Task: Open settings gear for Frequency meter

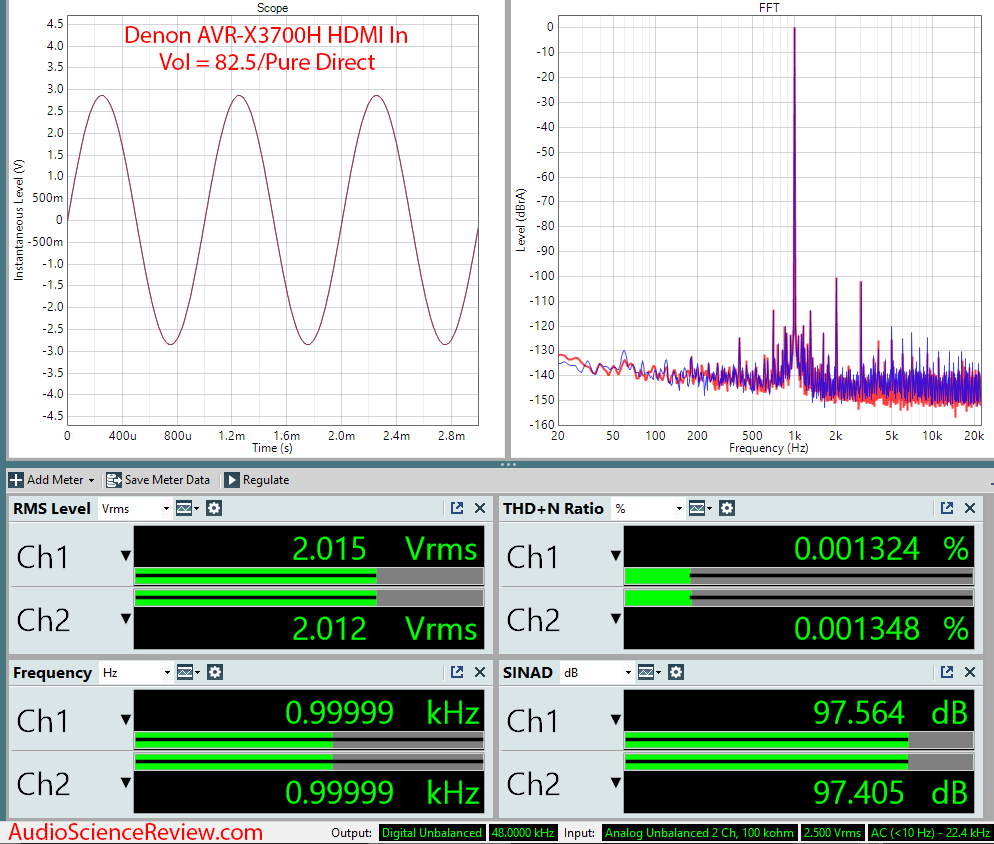Action: coord(214,673)
